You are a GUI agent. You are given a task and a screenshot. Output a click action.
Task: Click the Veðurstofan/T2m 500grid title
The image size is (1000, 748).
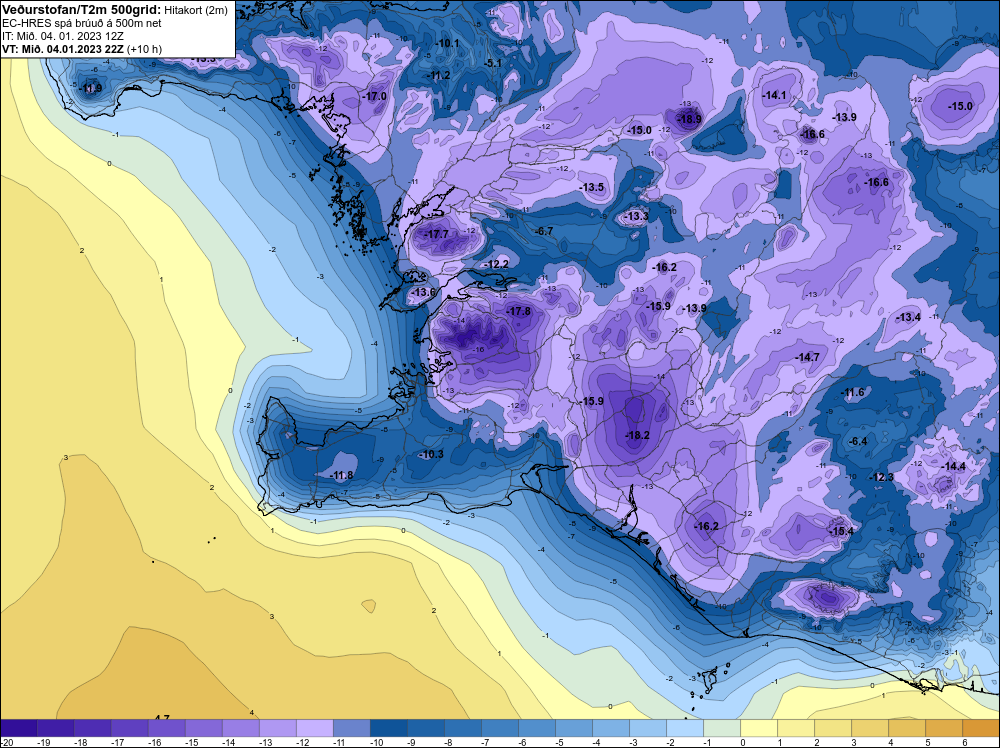82,10
